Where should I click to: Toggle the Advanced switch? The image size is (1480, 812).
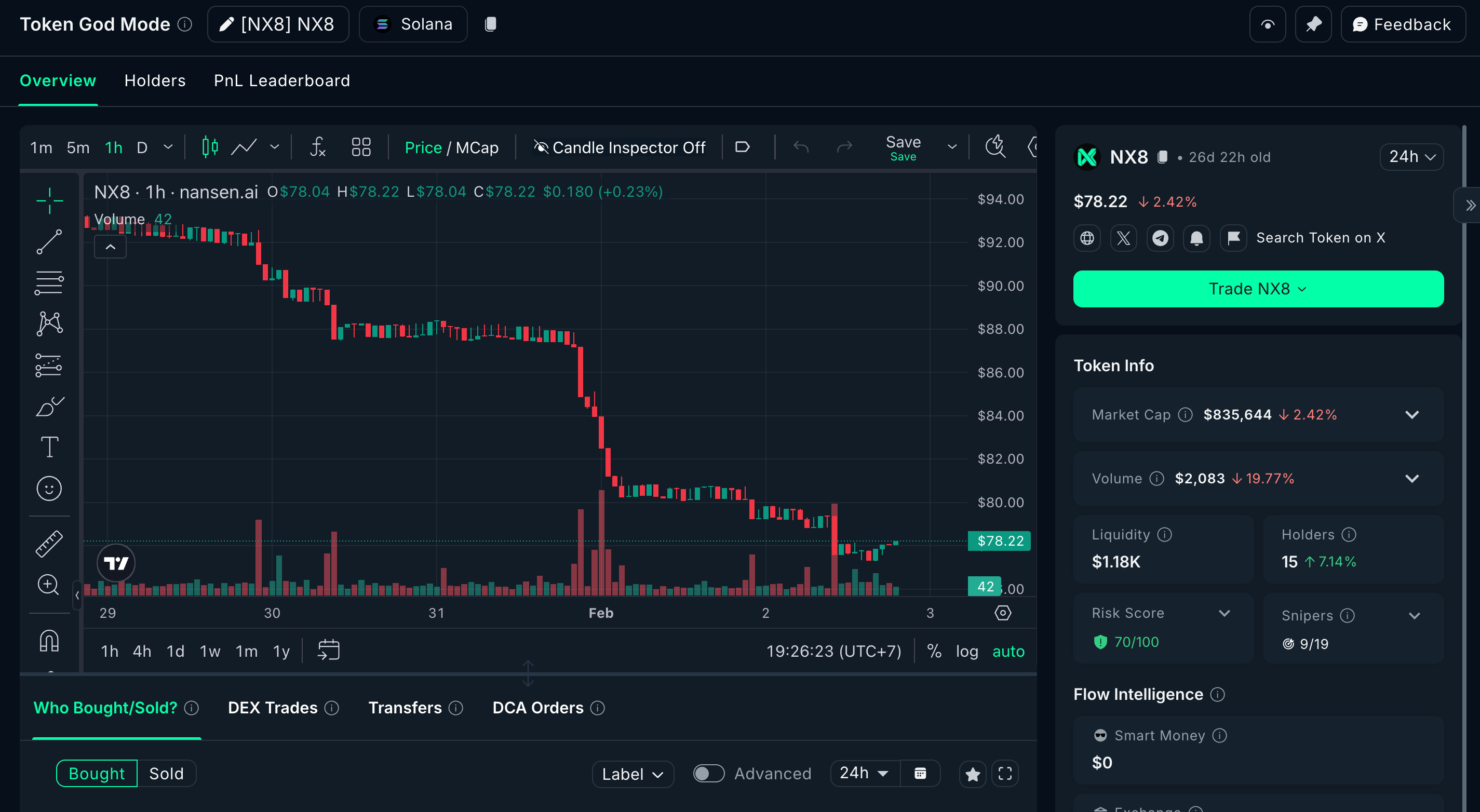tap(708, 774)
